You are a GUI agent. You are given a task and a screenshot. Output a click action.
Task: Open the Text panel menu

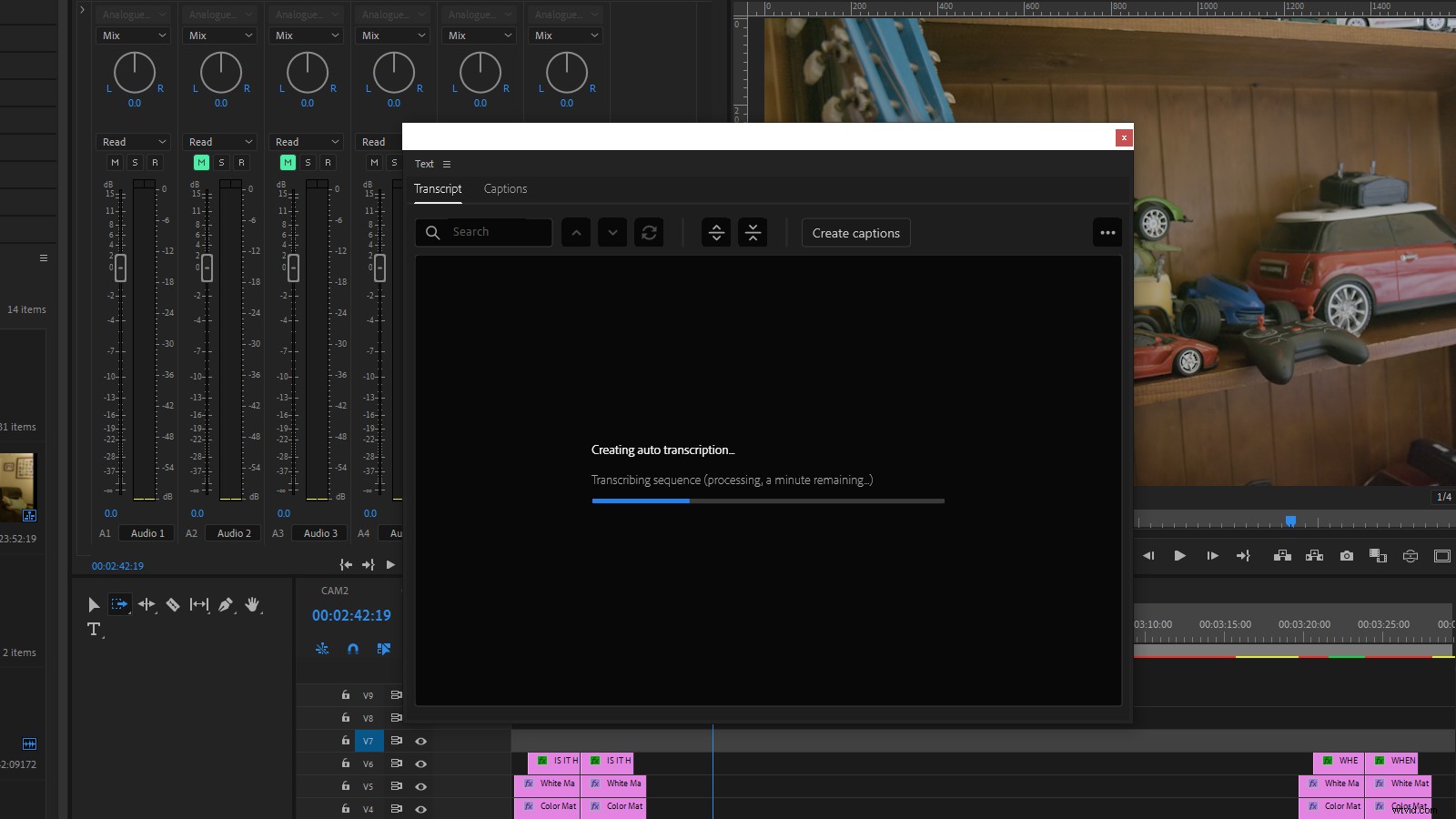pyautogui.click(x=446, y=164)
